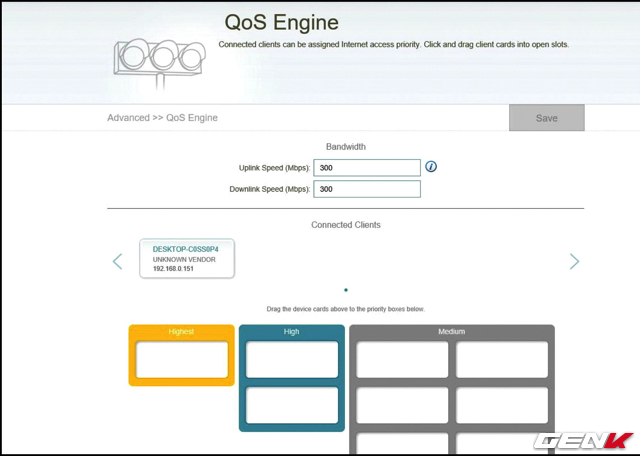Go to Advanced in the breadcrumb
This screenshot has width=640, height=456.
pyautogui.click(x=128, y=118)
